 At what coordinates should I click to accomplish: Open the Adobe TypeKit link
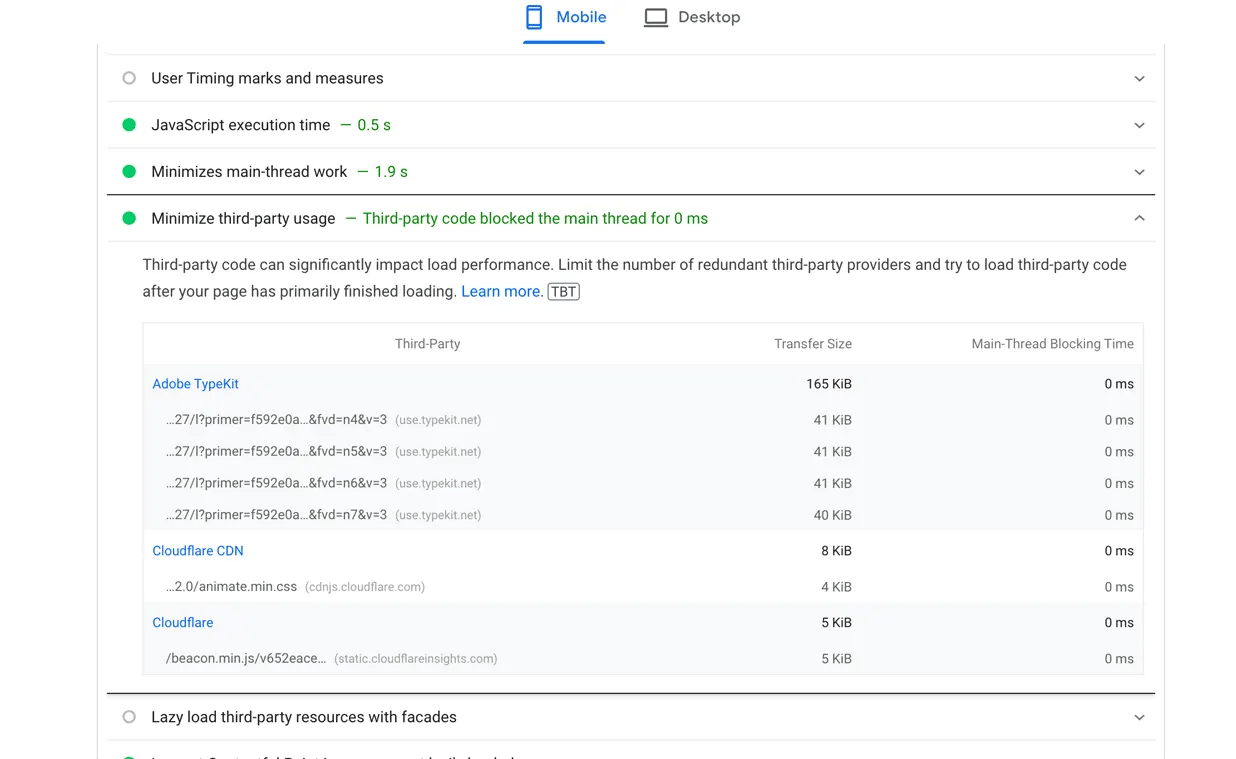(195, 384)
